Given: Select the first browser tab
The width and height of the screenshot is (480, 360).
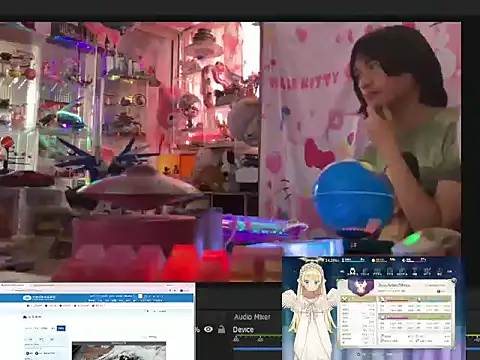Looking at the screenshot, I should (13, 286).
